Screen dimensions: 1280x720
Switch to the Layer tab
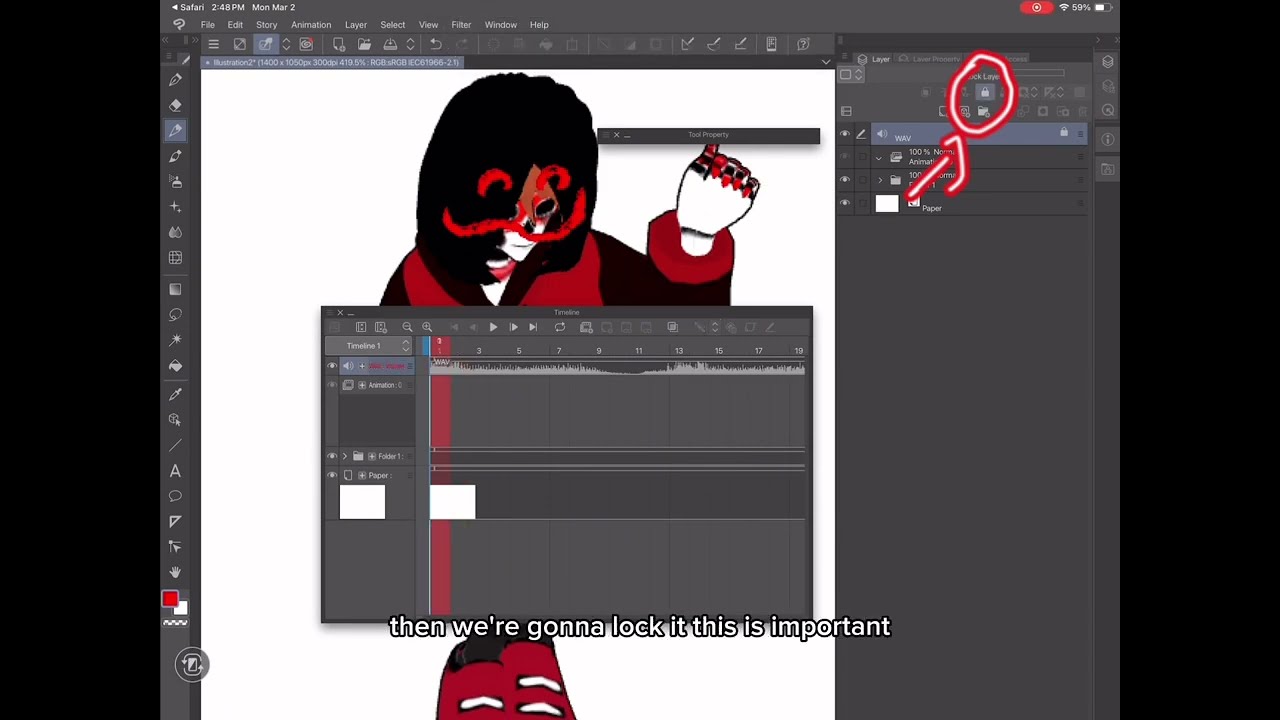click(x=873, y=59)
